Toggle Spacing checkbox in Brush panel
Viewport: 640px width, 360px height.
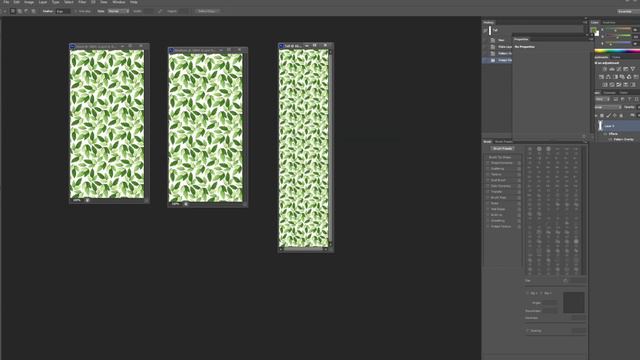coord(527,331)
